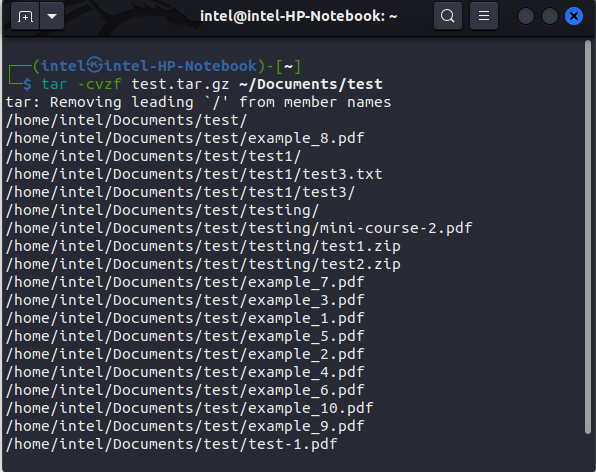Click the tar -cvzf command text
596x472 pixels.
(81, 84)
